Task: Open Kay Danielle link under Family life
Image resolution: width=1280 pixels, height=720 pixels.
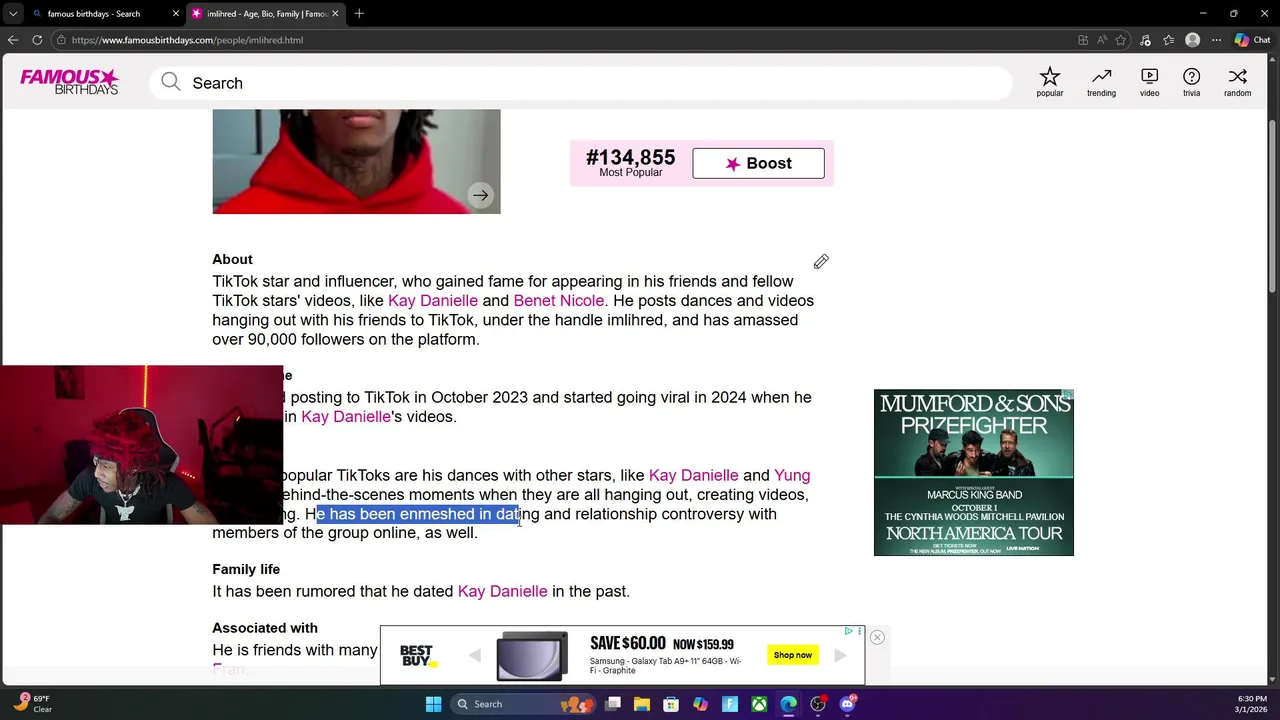Action: pyautogui.click(x=502, y=592)
